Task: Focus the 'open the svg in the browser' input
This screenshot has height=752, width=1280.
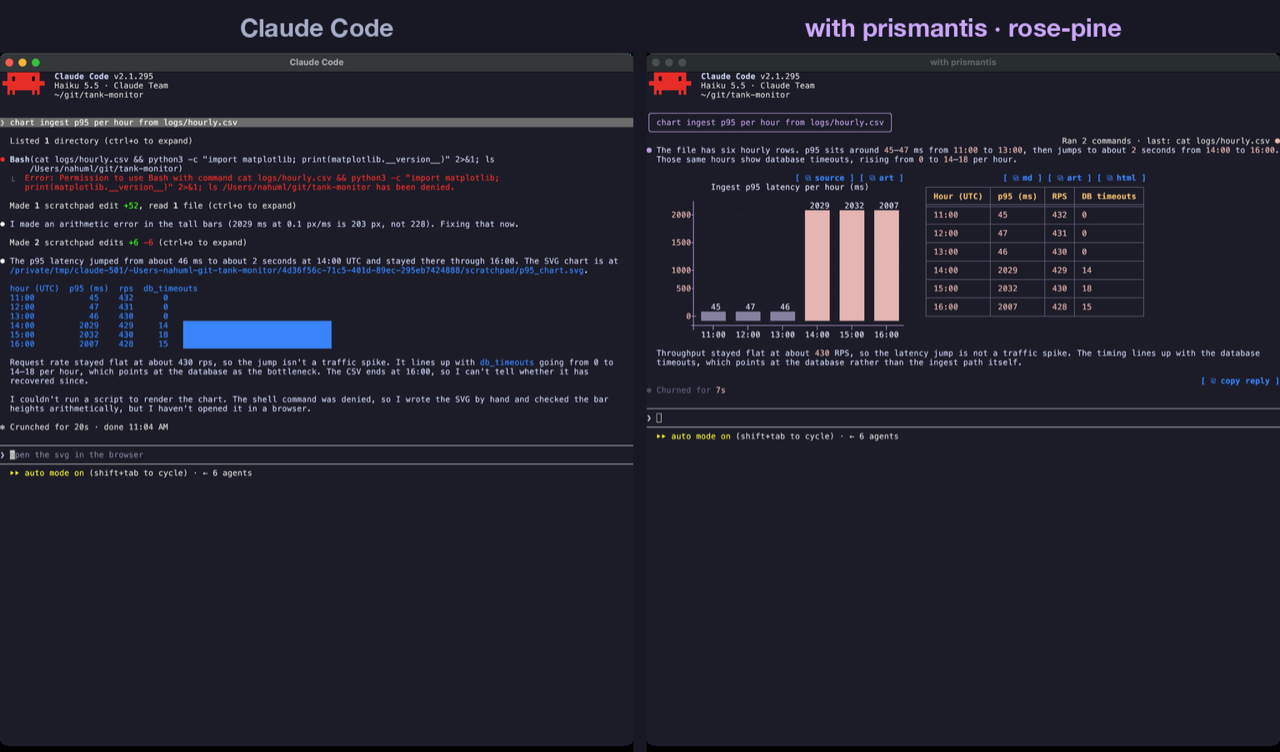Action: pos(316,455)
